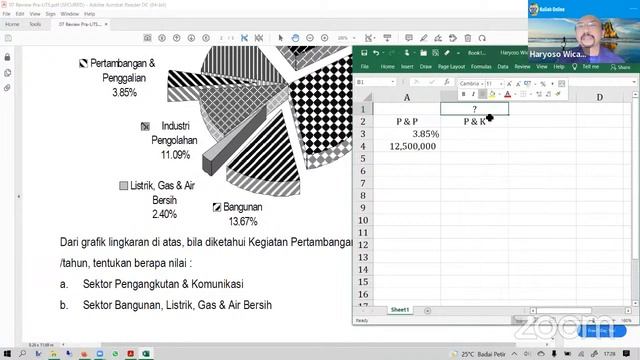Click Acrobat's horizontal scrollbar
Viewport: 640px width, 360px height.
tap(308, 345)
